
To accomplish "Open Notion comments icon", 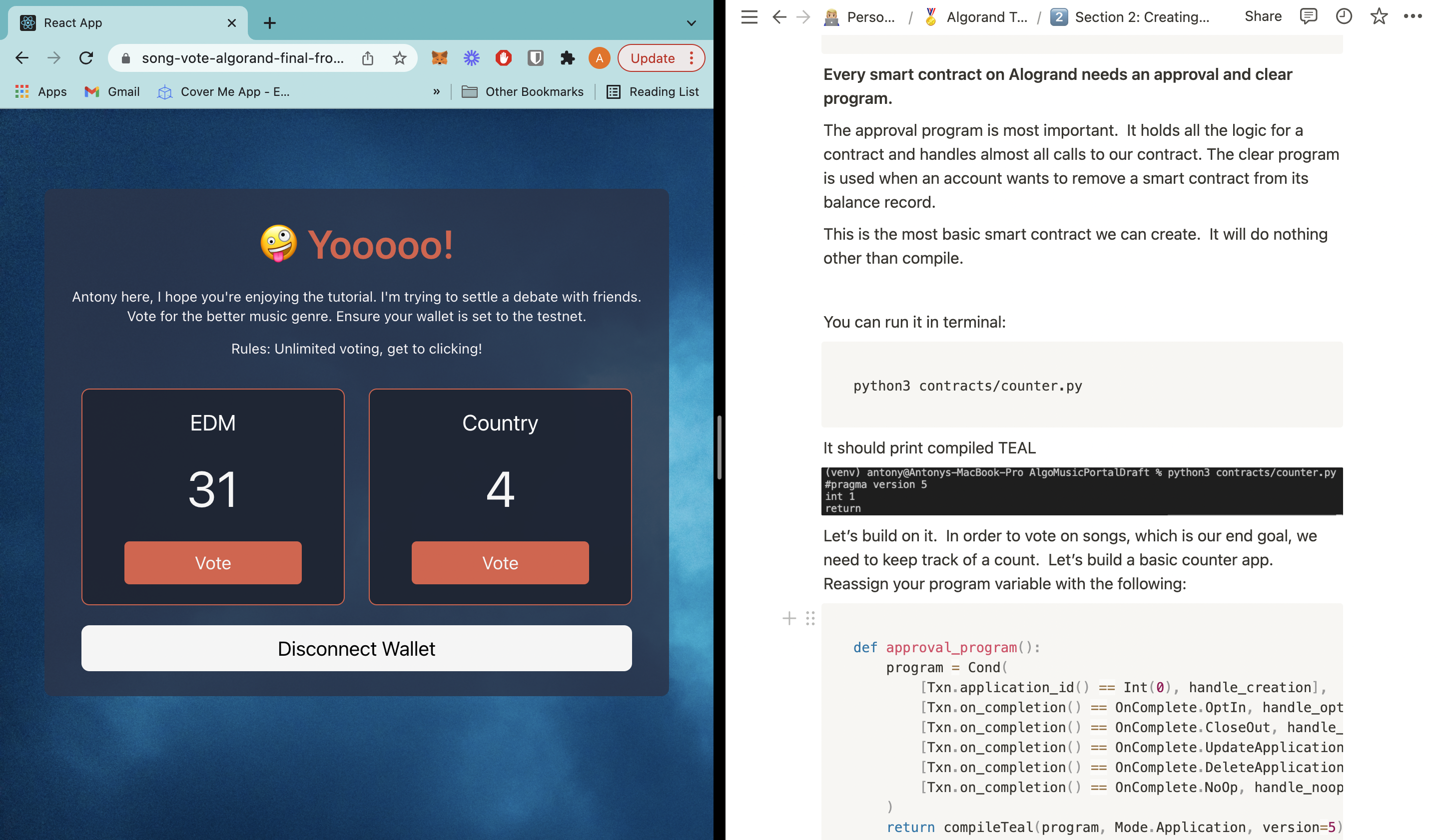I will point(1308,16).
